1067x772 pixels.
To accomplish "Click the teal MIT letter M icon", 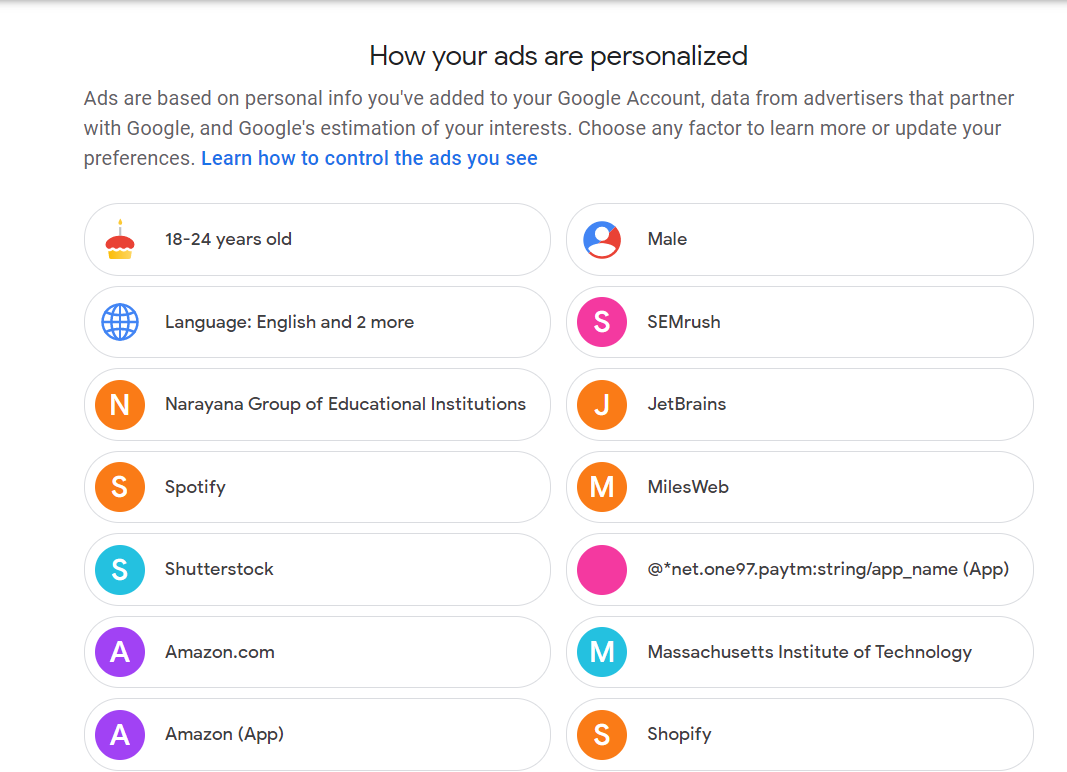I will [x=602, y=652].
